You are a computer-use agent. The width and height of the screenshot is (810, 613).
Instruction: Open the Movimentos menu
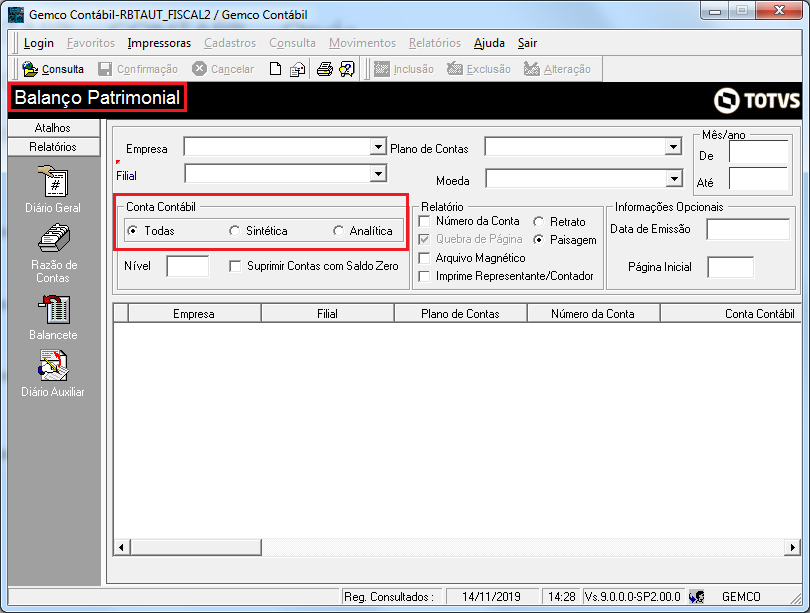coord(363,43)
